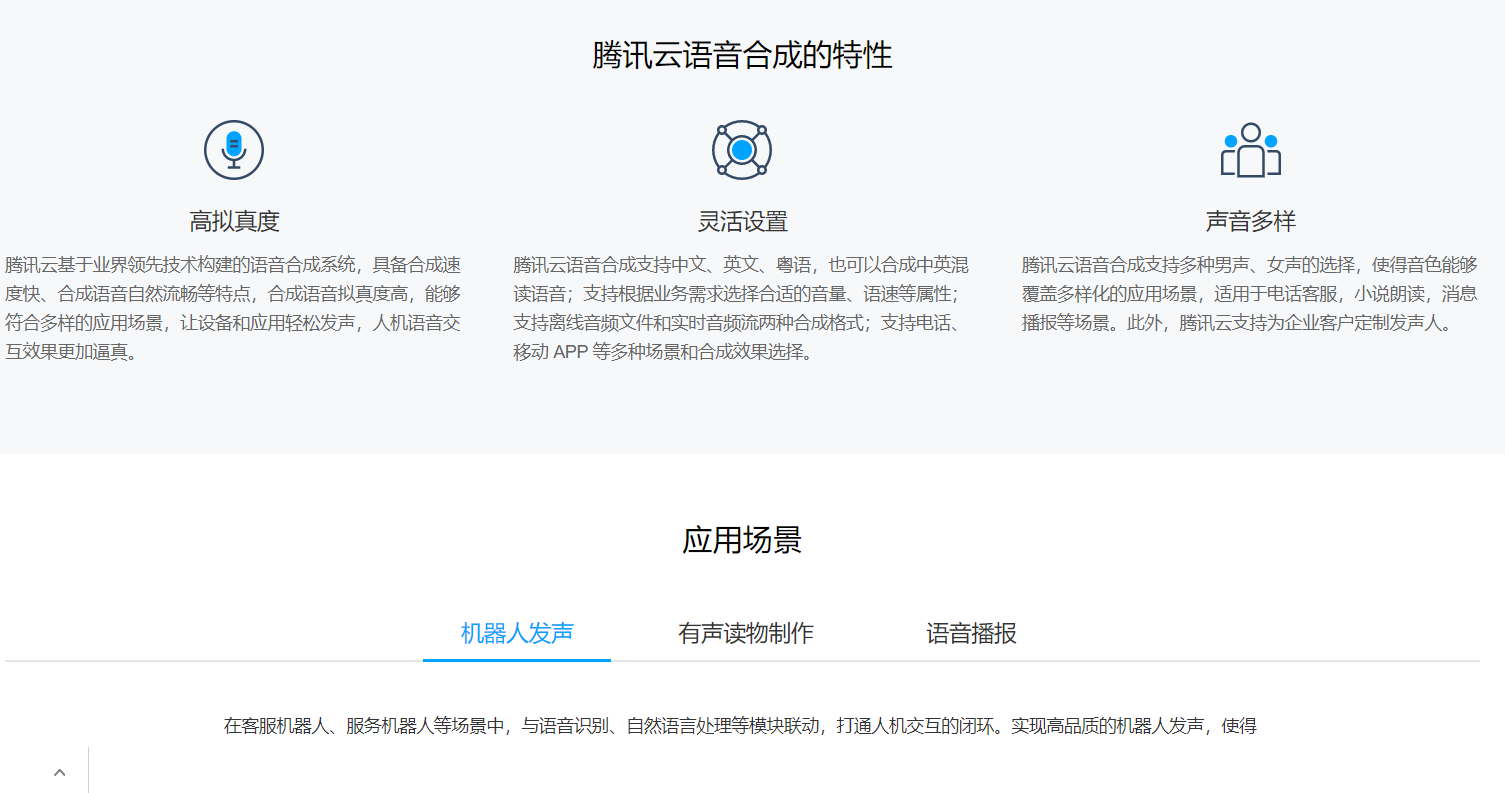The height and width of the screenshot is (793, 1505).
Task: Click the circular settings icon above 灵活设置
Action: 742,150
